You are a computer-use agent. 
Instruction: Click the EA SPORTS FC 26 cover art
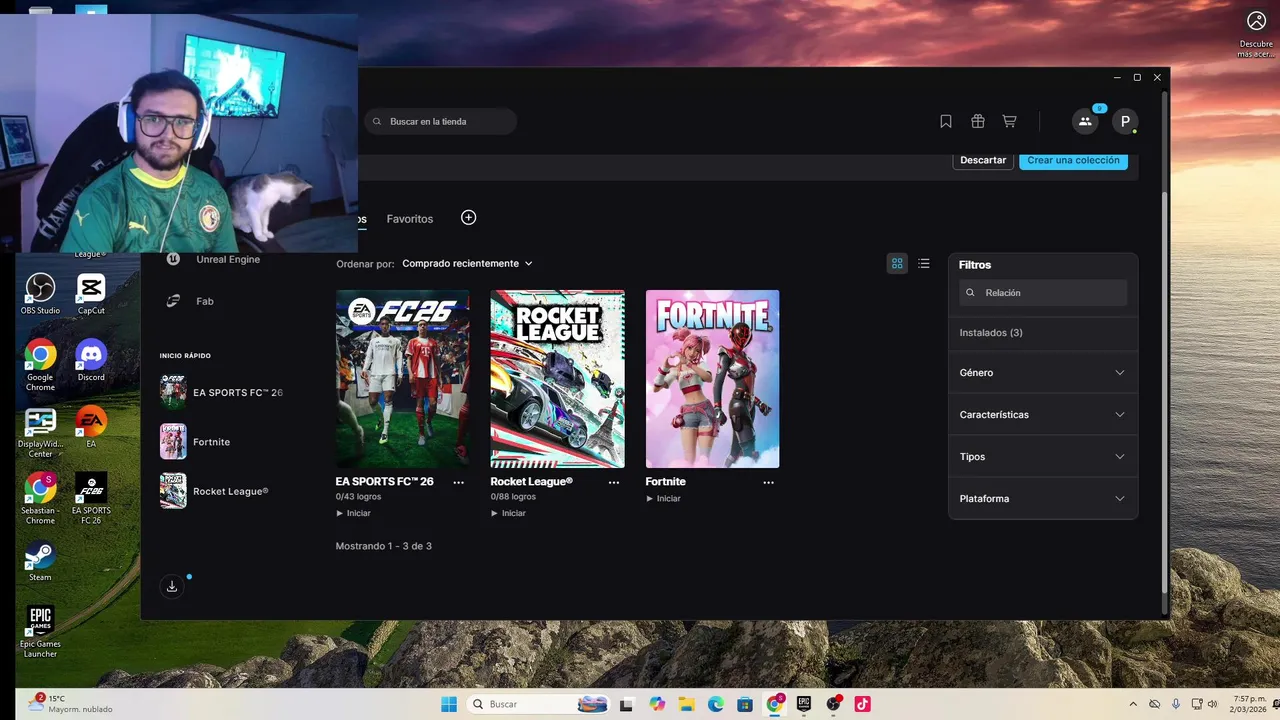(402, 379)
